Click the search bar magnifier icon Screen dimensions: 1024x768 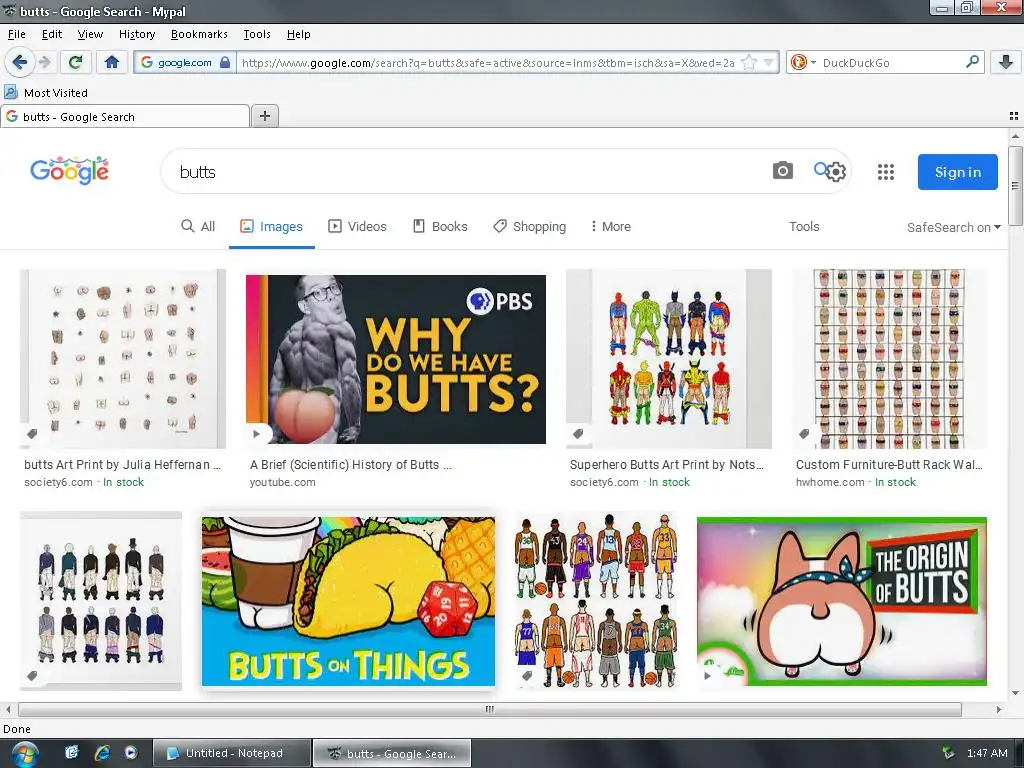[972, 62]
